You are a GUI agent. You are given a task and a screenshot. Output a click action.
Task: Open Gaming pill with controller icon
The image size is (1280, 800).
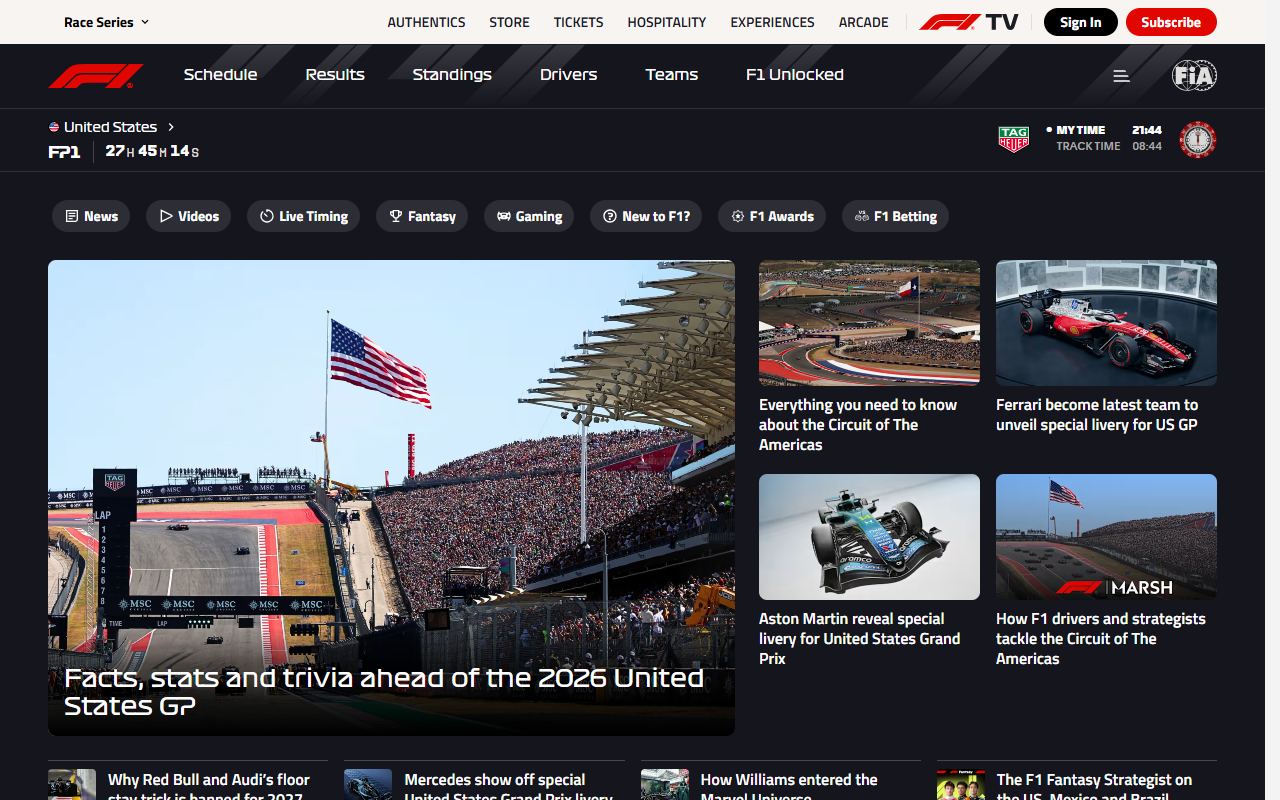[529, 216]
